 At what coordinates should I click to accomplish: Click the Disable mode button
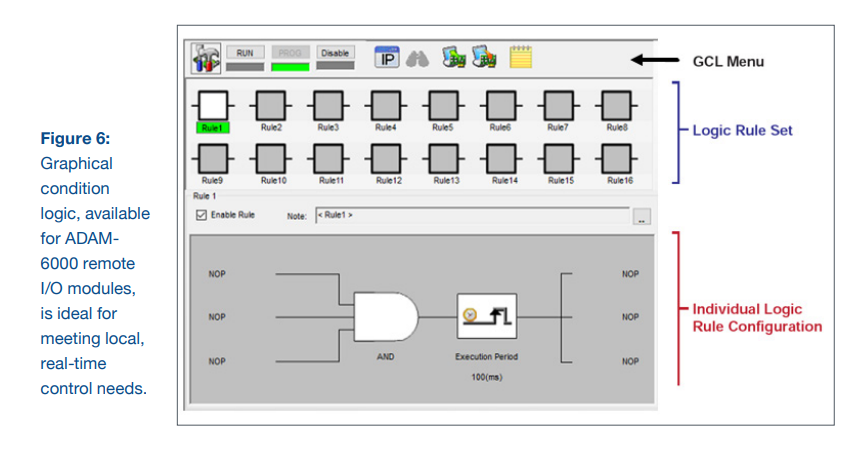[335, 53]
